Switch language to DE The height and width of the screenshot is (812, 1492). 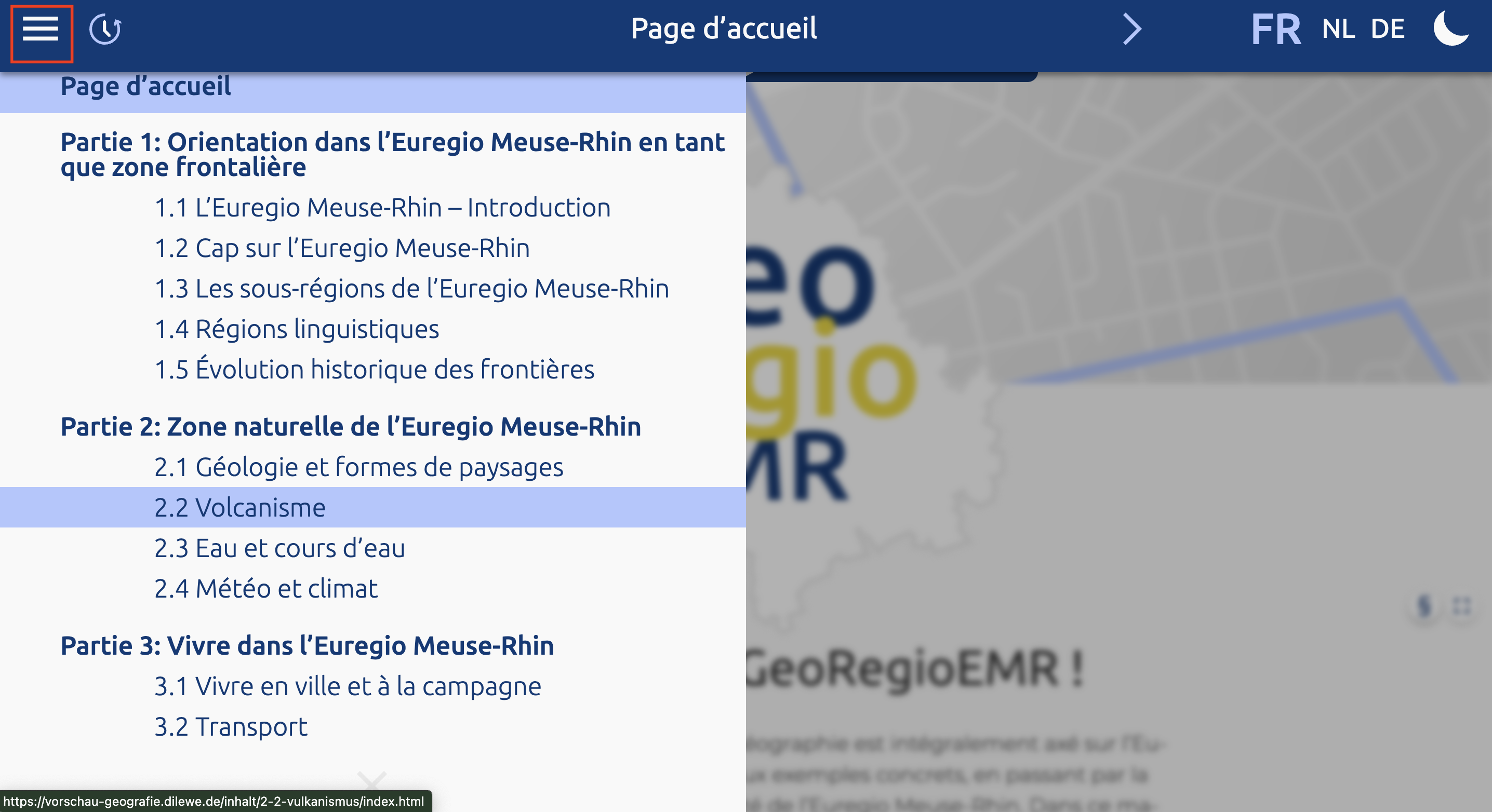(x=1387, y=30)
